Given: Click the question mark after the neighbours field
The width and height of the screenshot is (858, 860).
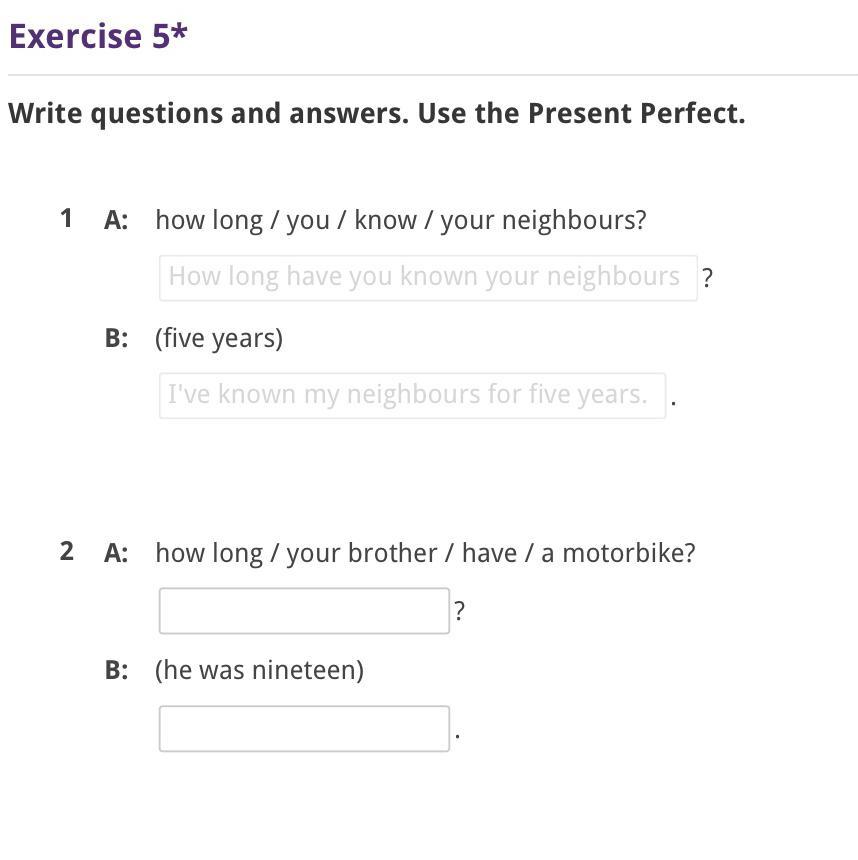Looking at the screenshot, I should click(708, 278).
